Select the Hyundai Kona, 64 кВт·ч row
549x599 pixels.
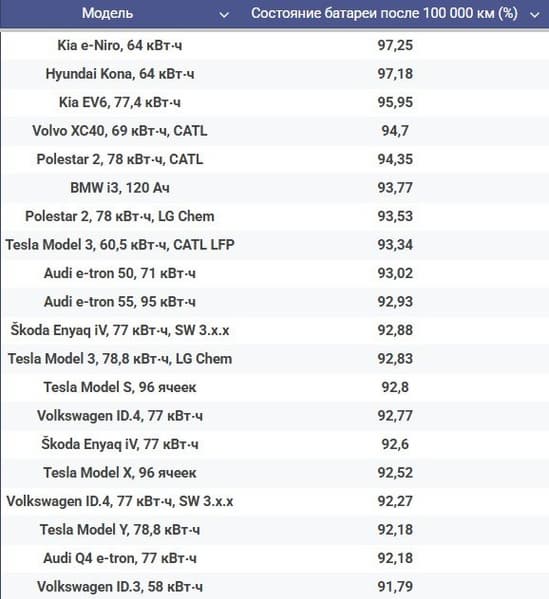click(x=277, y=74)
